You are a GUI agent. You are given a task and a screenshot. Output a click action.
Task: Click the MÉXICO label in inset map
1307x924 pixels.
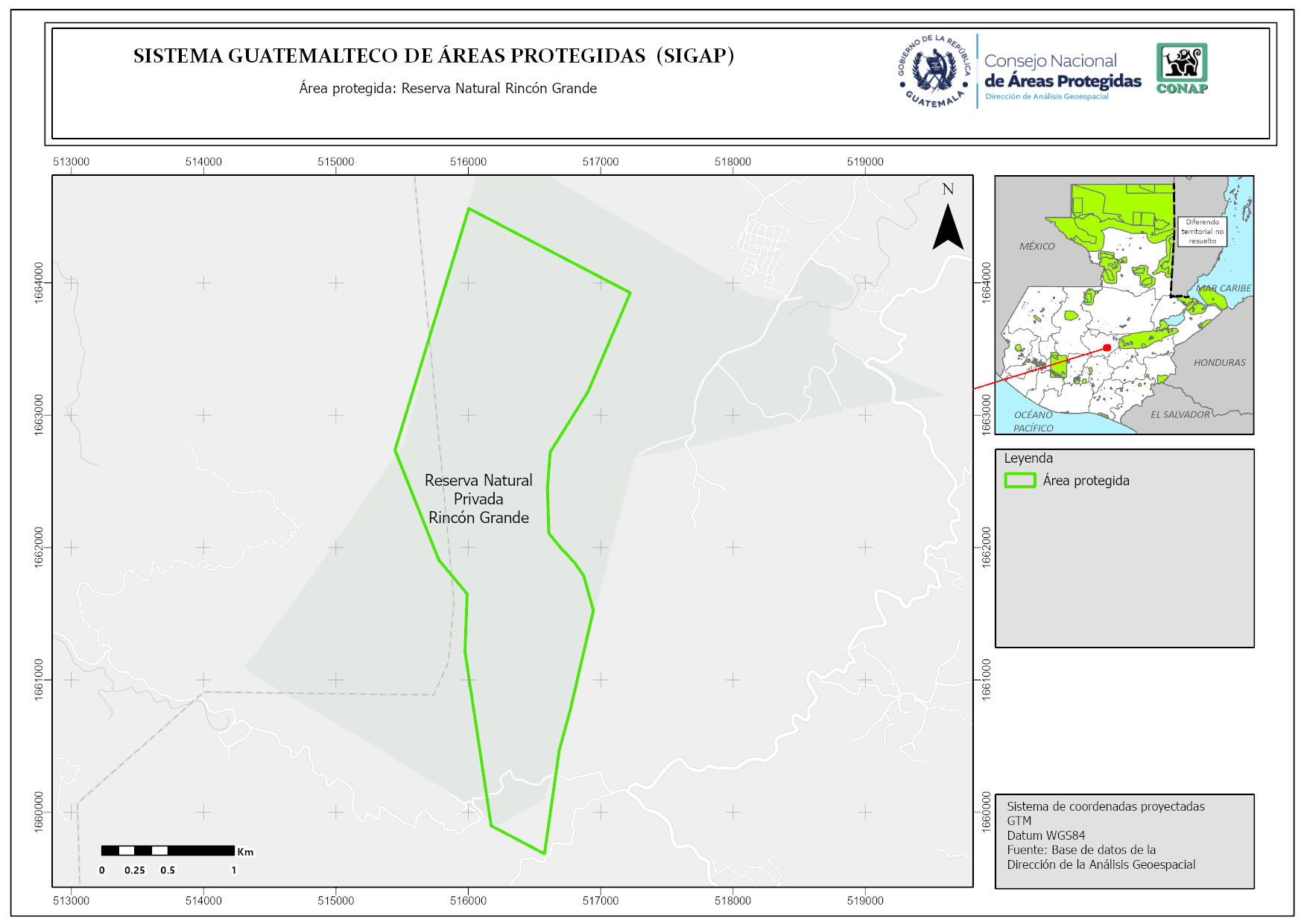tap(1037, 246)
